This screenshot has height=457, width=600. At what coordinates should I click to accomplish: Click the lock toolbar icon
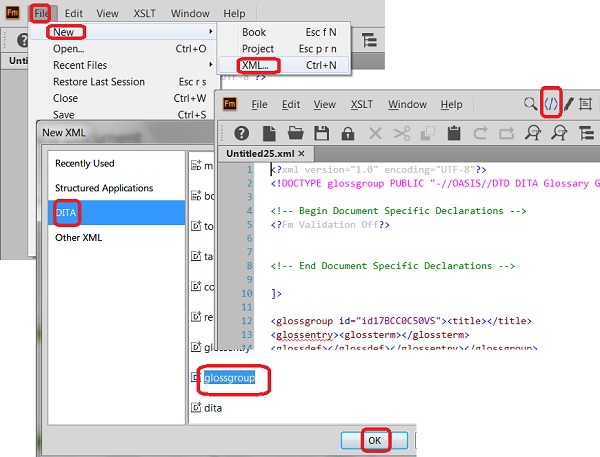pos(347,133)
